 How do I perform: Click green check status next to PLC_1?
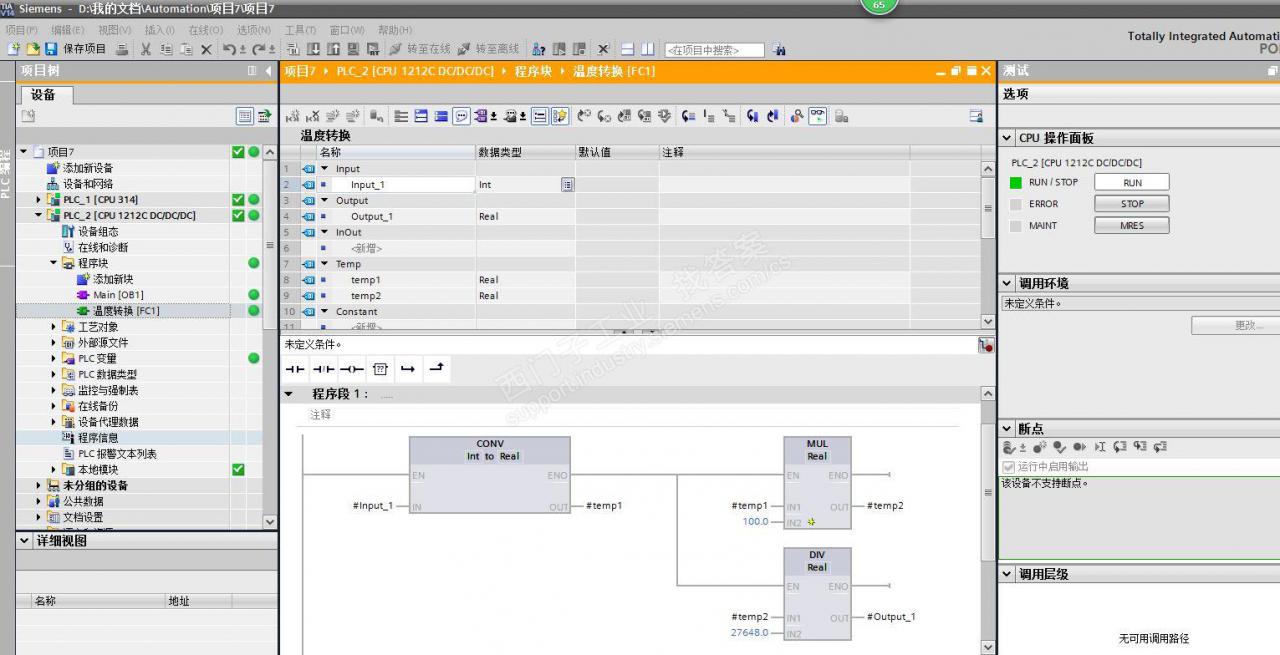[238, 199]
